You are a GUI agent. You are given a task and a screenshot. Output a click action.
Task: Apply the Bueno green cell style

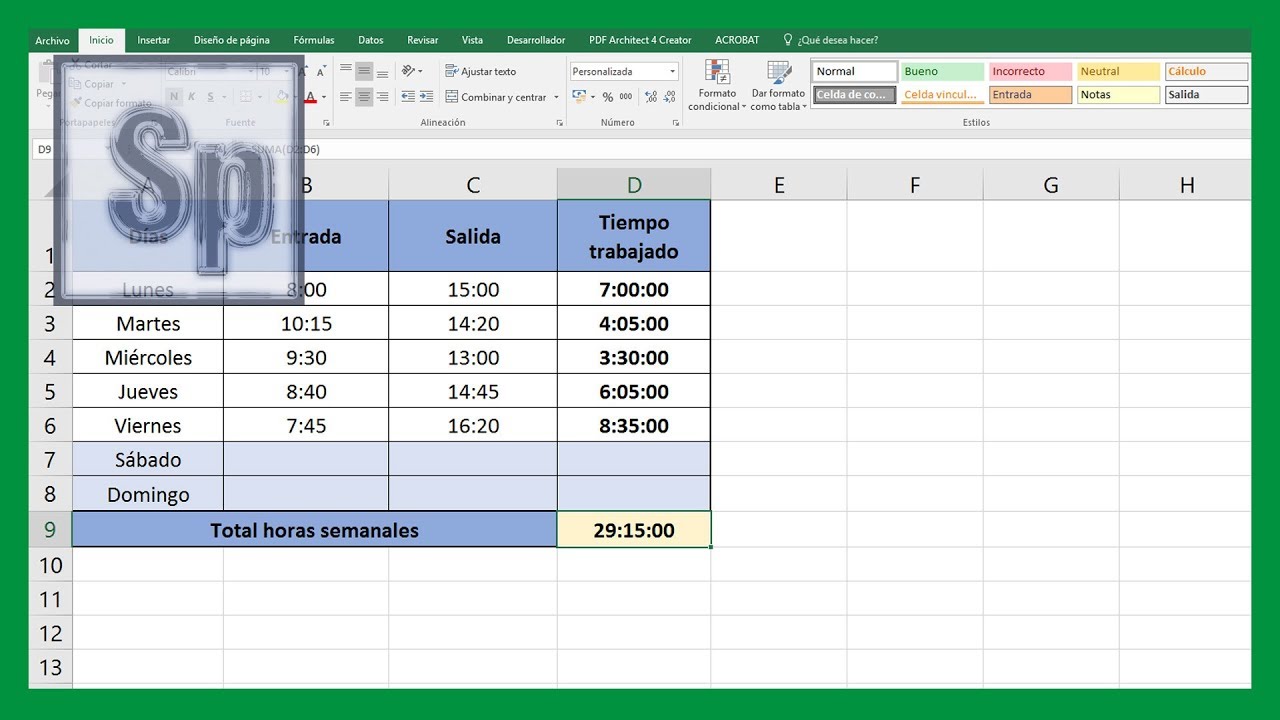pyautogui.click(x=943, y=72)
